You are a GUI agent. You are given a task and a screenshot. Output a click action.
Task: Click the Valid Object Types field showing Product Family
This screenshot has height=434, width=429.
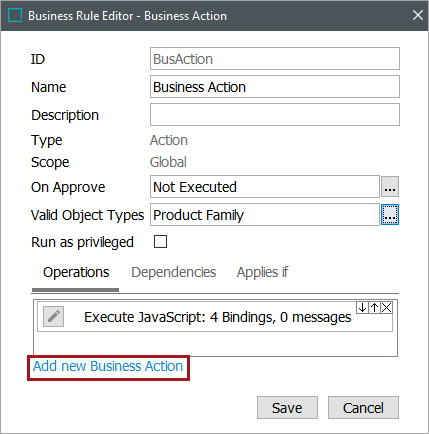point(265,215)
